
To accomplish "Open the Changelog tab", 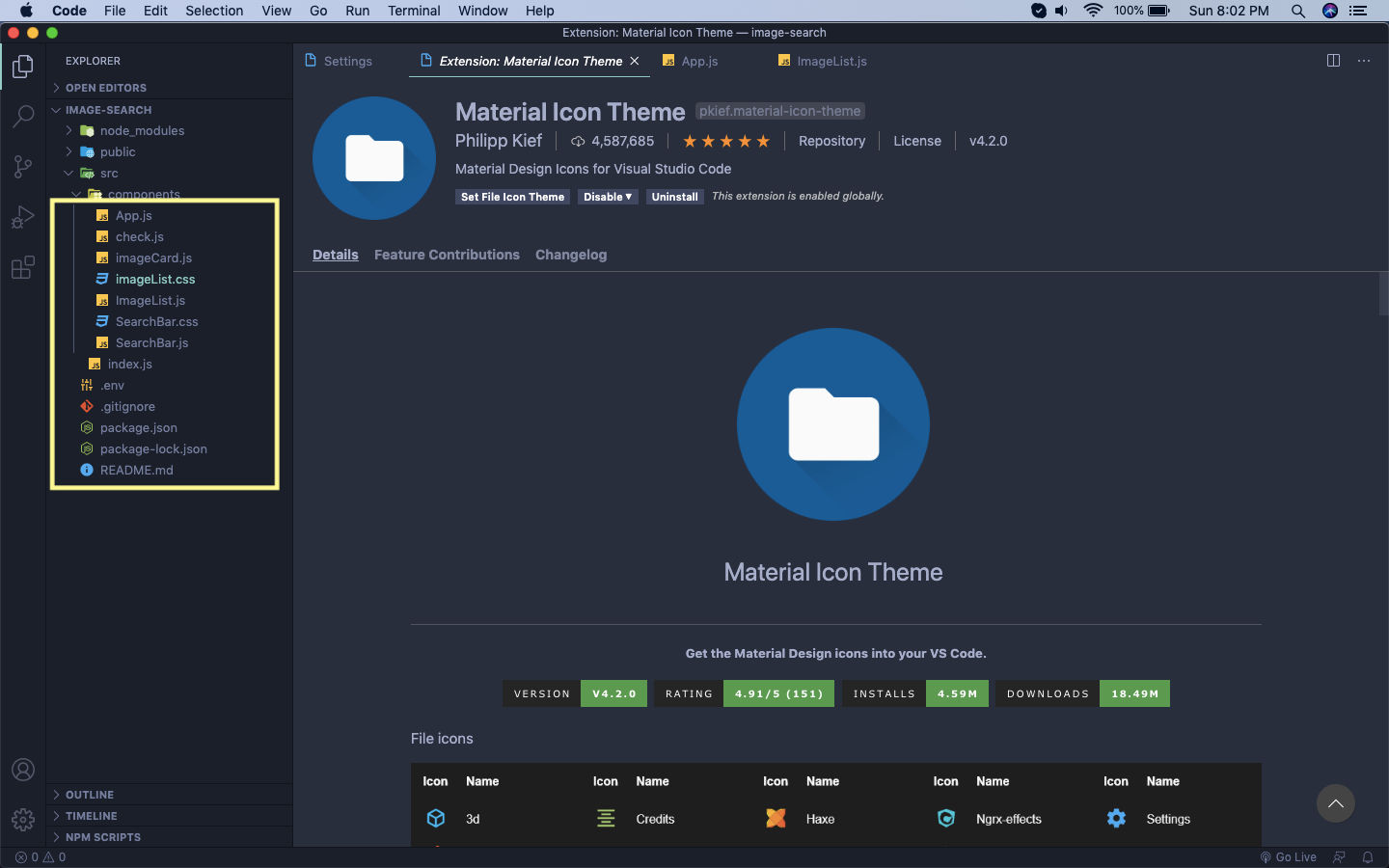I will click(571, 255).
